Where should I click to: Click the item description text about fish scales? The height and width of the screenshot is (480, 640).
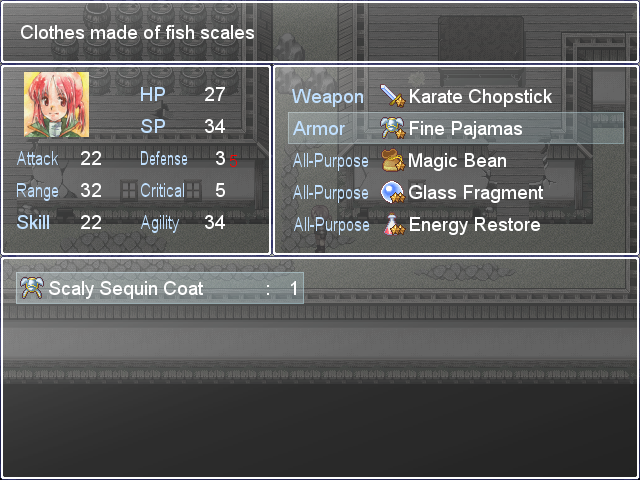point(137,33)
